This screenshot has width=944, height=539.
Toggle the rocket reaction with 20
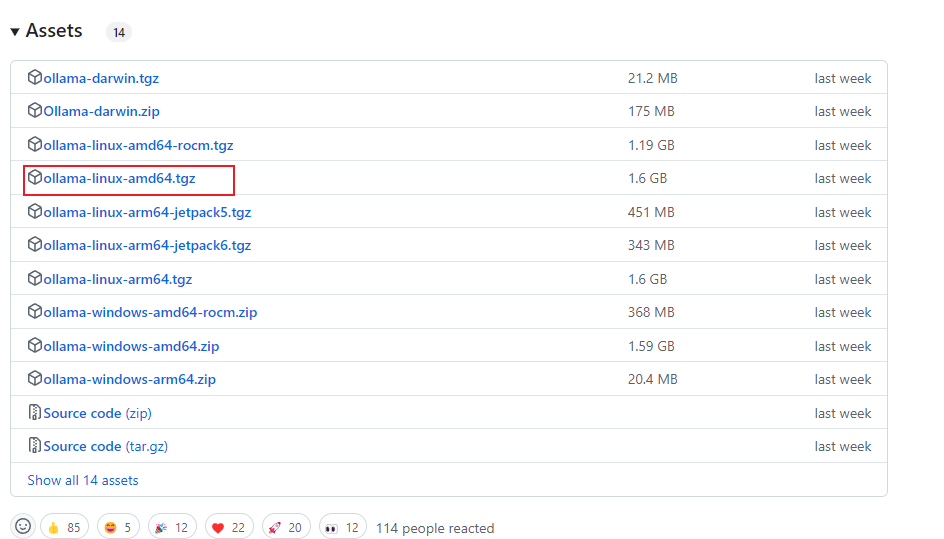(x=286, y=528)
